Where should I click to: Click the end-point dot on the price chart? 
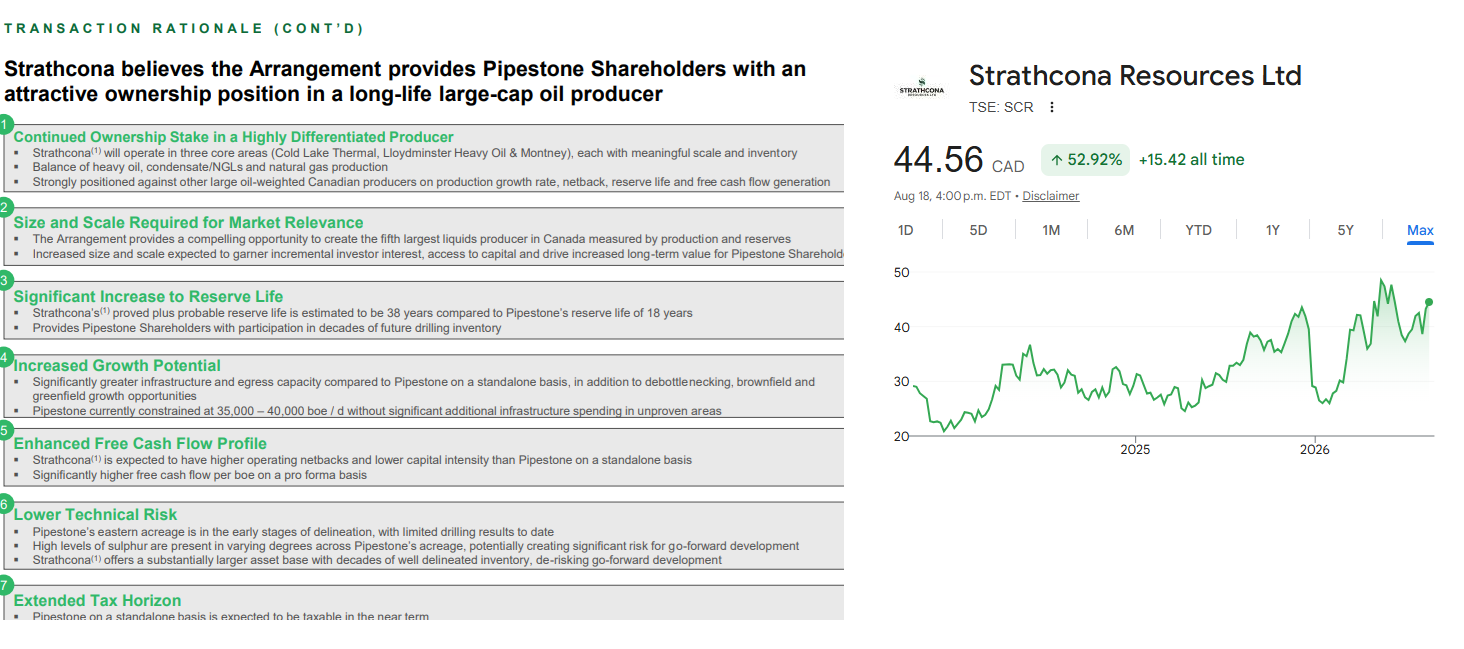(1429, 301)
